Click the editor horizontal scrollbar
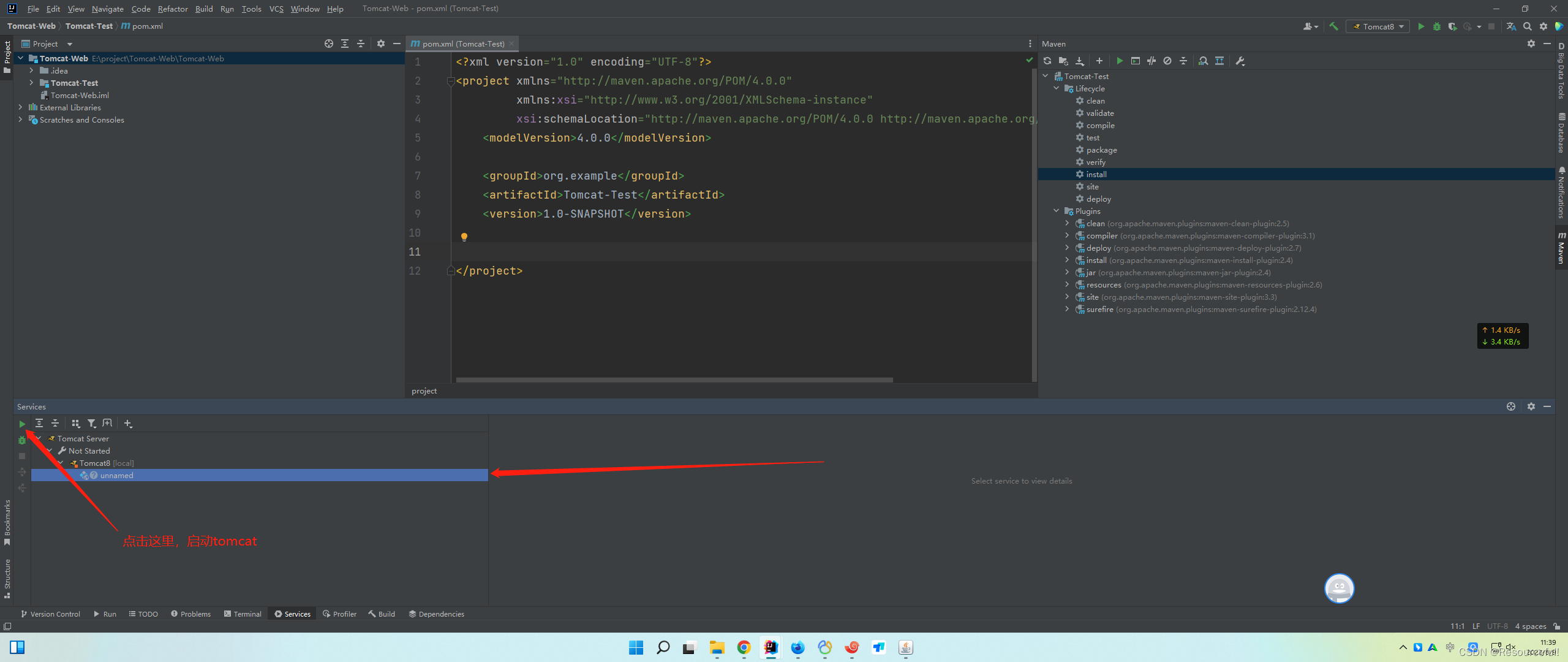The width and height of the screenshot is (1568, 662). (674, 379)
